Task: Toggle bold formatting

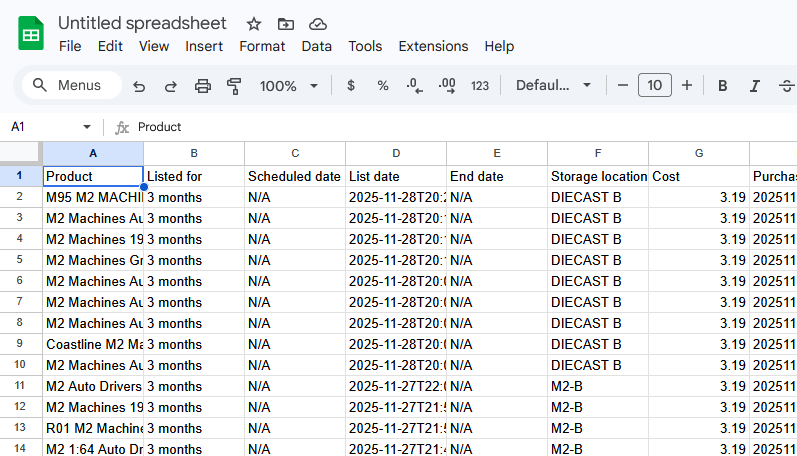Action: point(722,85)
